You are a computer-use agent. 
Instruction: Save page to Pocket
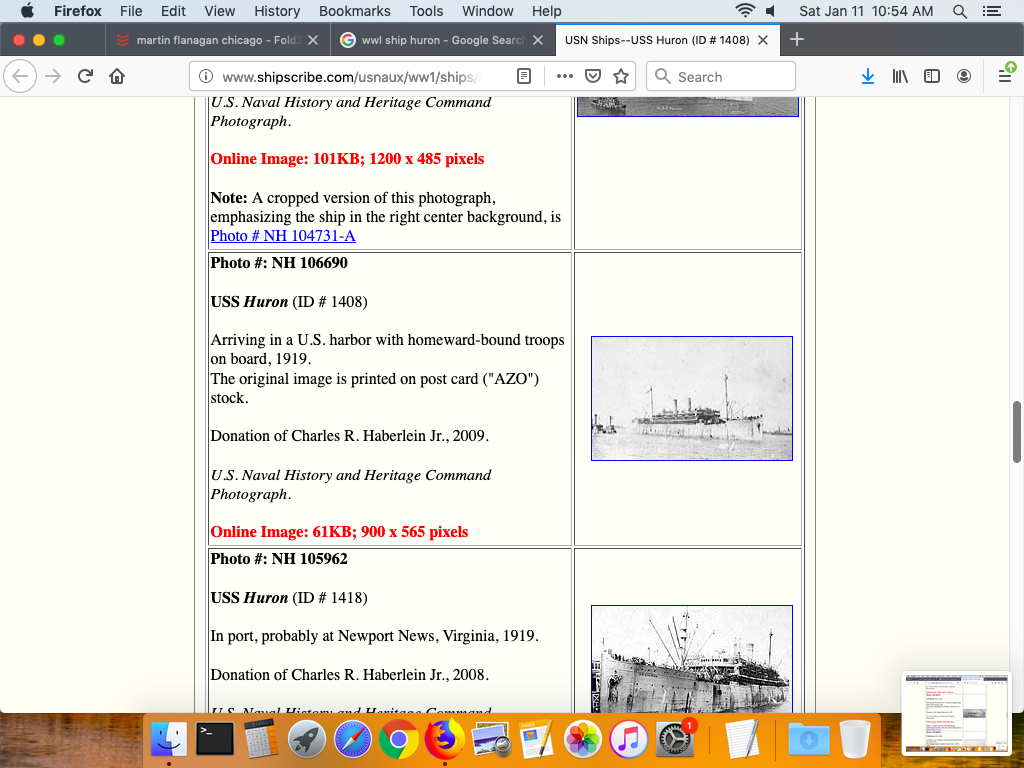(x=593, y=76)
